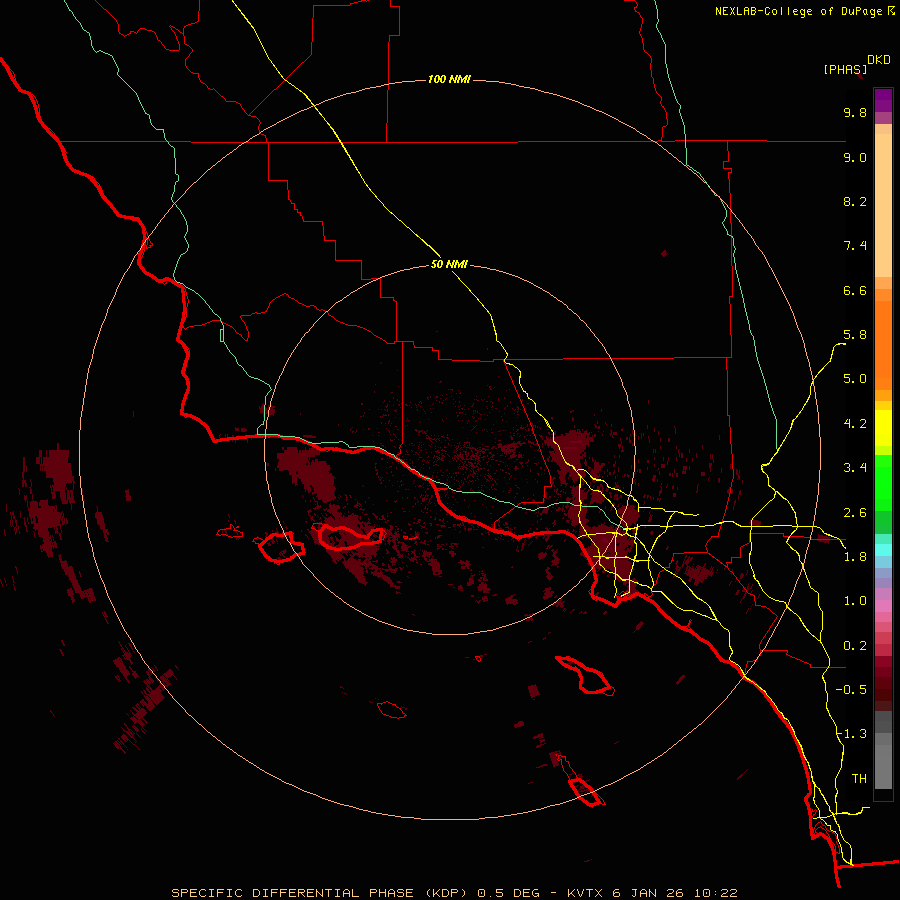Click the 100 NMI range ring label
900x900 pixels.
(x=449, y=79)
